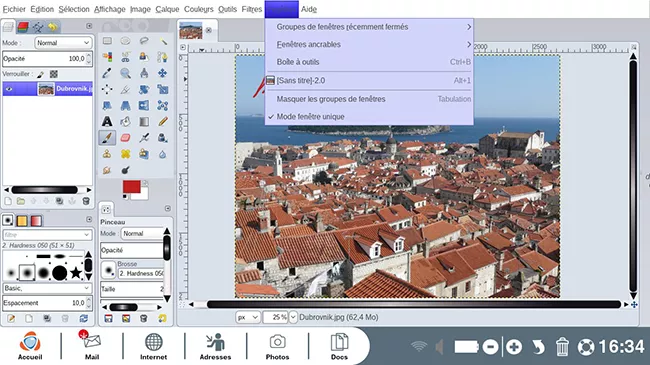Expand Fenêtres ancrables submenu
This screenshot has width=650, height=365.
pos(369,44)
